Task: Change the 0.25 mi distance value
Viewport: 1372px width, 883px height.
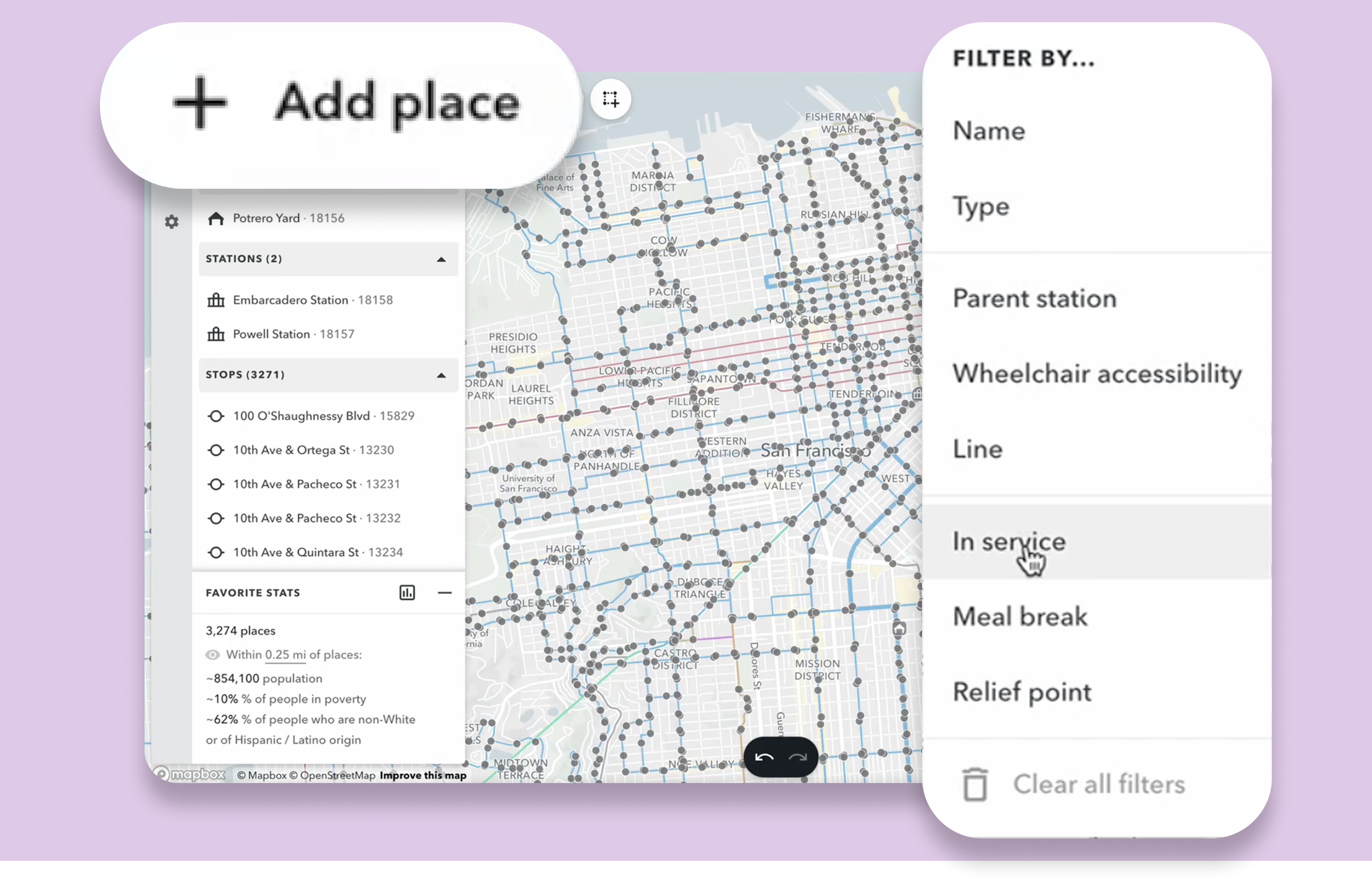Action: pos(285,654)
